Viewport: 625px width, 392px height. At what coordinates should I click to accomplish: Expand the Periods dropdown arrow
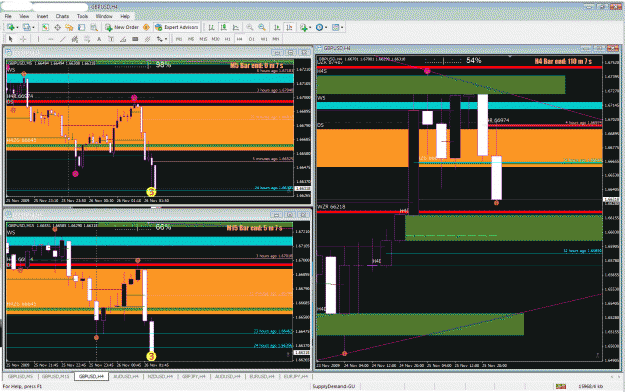click(326, 27)
